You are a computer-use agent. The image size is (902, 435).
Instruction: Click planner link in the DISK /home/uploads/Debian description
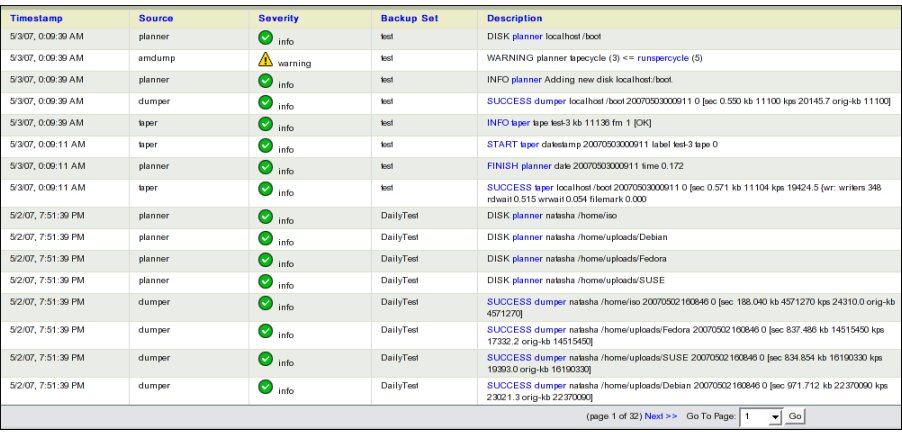click(527, 237)
